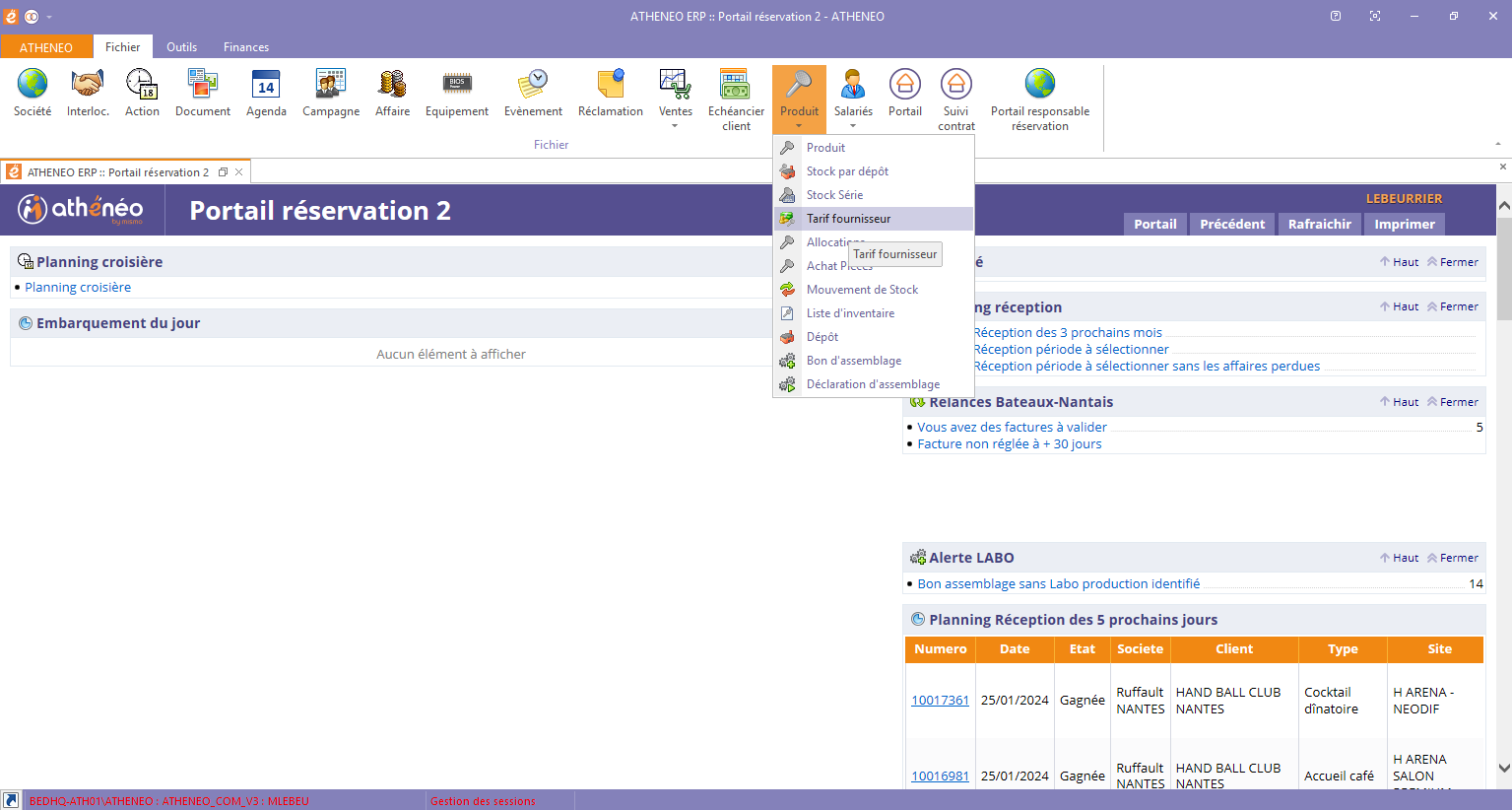Click the Date column header

[x=1015, y=649]
